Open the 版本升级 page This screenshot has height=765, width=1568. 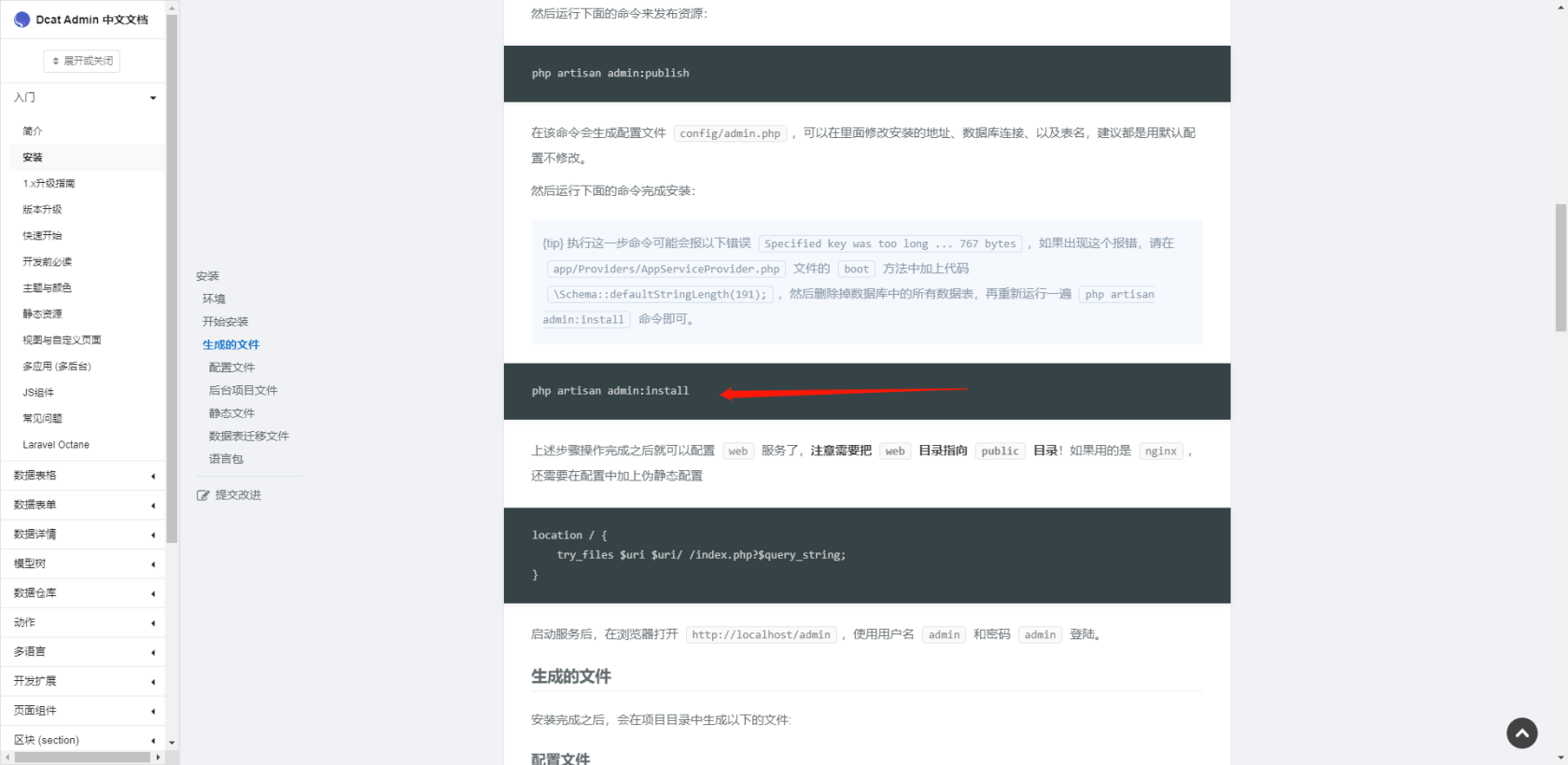42,210
